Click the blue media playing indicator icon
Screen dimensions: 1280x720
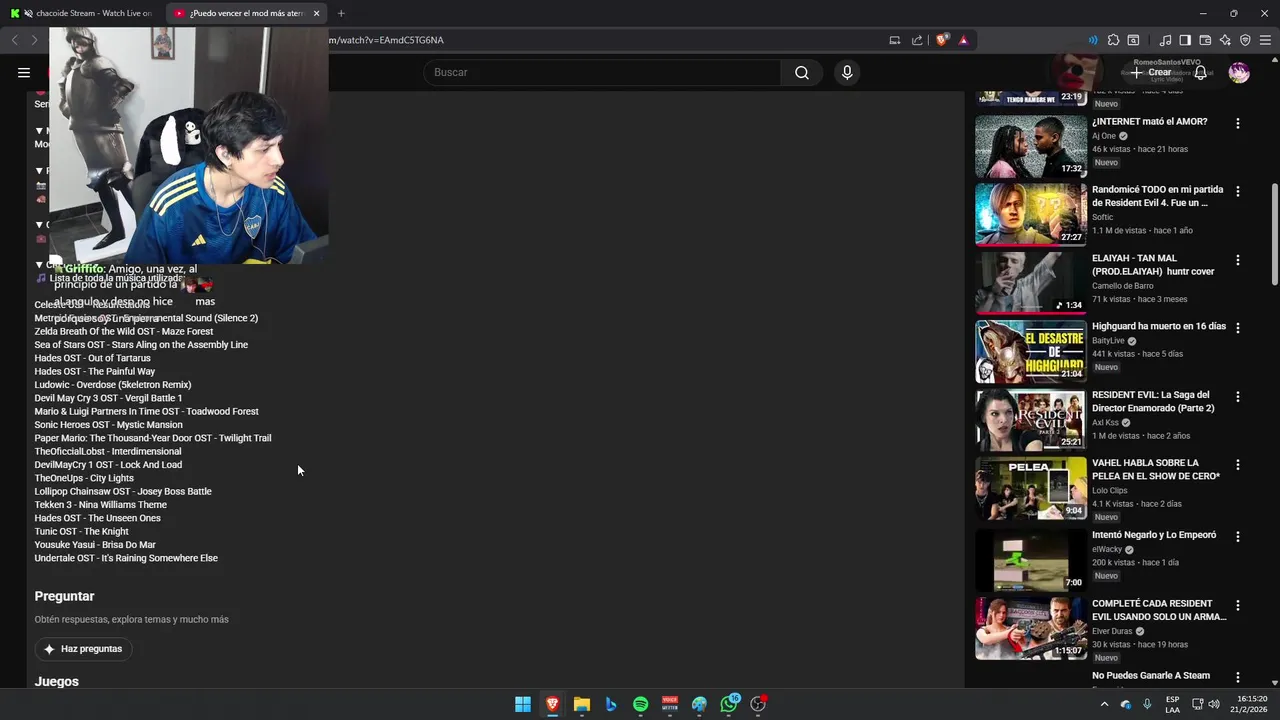coord(1092,40)
